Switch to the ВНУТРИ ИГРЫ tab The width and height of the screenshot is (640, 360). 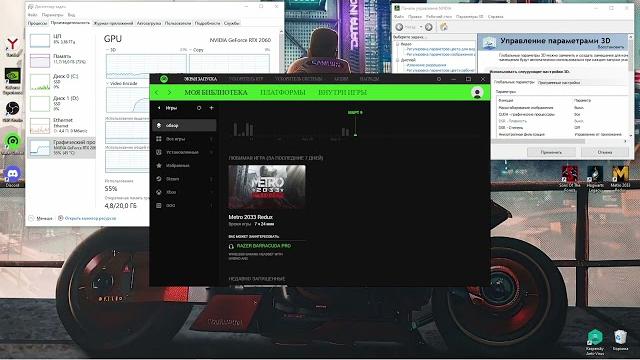(342, 93)
